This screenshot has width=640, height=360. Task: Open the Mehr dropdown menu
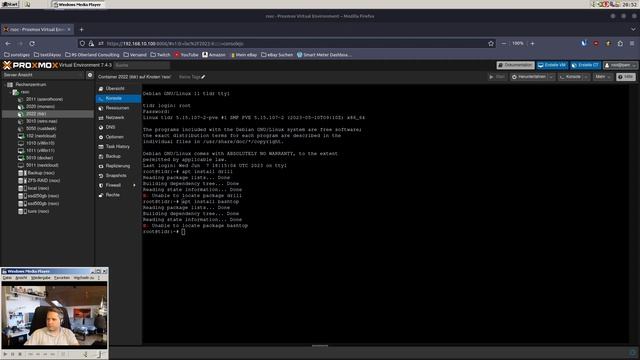tap(602, 77)
